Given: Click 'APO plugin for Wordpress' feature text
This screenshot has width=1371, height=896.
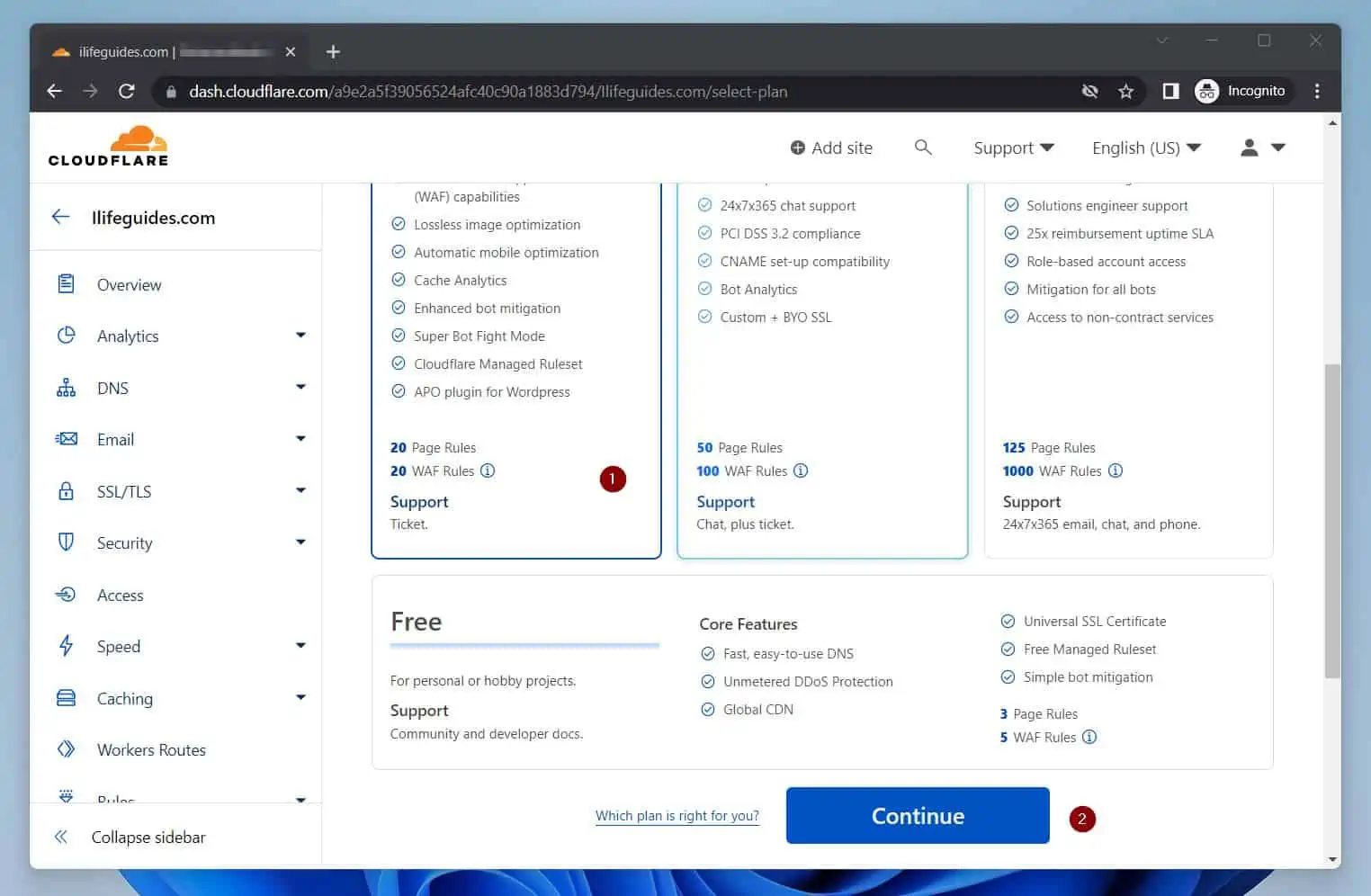Looking at the screenshot, I should pos(492,392).
